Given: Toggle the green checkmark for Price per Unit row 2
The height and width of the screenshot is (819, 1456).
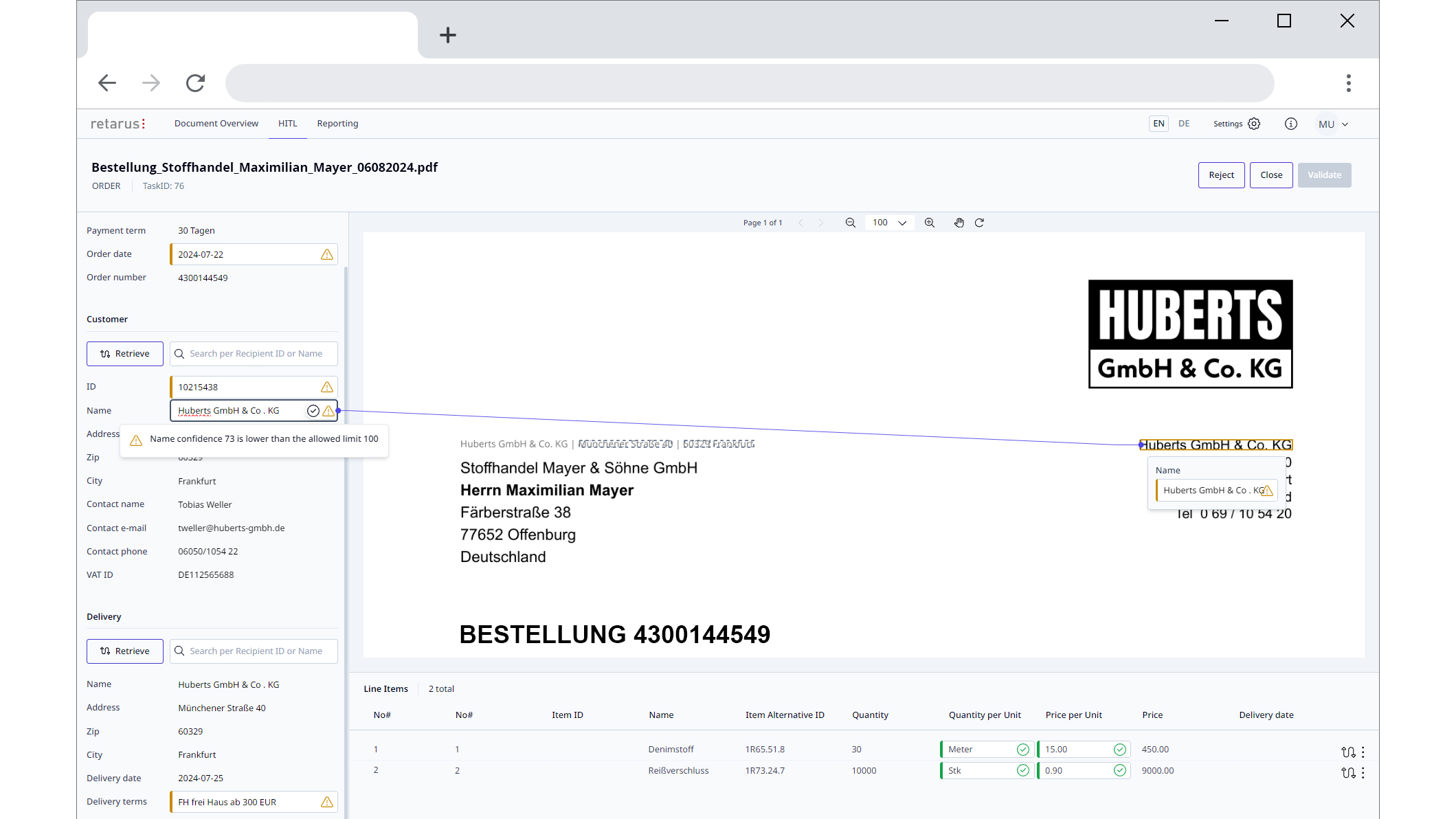Looking at the screenshot, I should coord(1120,770).
